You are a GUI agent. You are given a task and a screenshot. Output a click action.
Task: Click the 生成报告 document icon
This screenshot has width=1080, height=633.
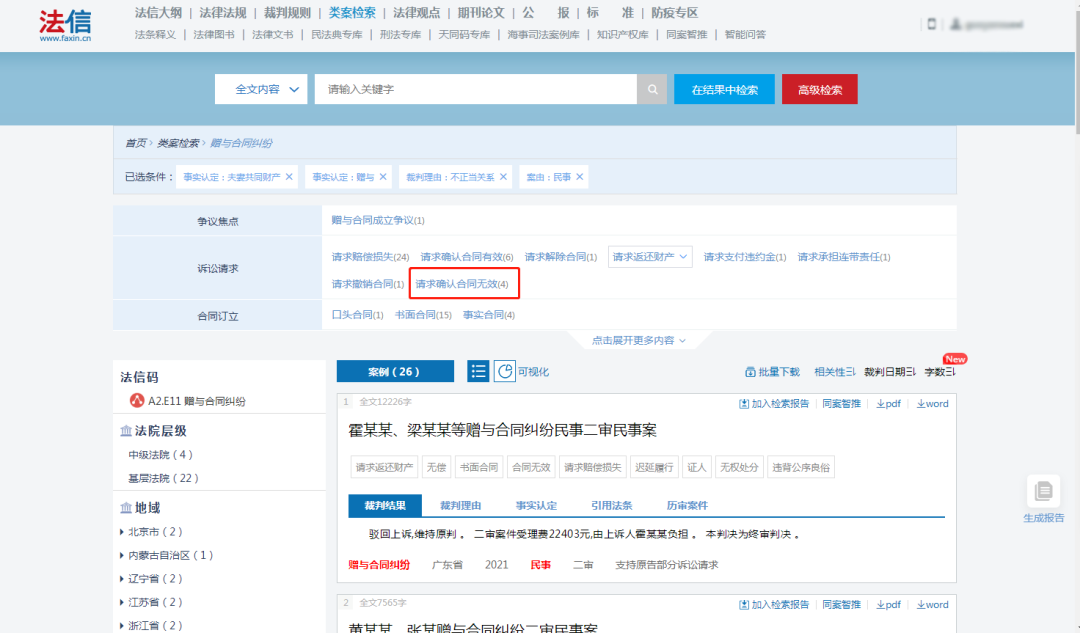click(x=1043, y=491)
